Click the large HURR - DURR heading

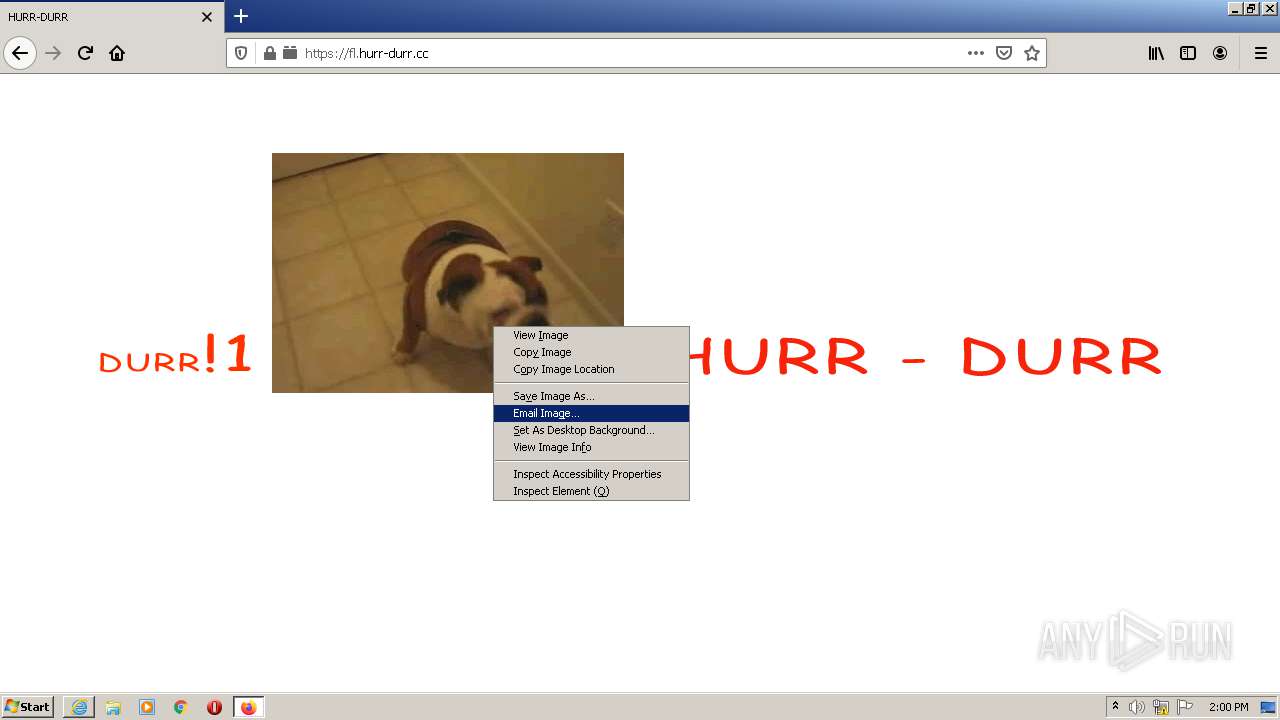click(925, 357)
